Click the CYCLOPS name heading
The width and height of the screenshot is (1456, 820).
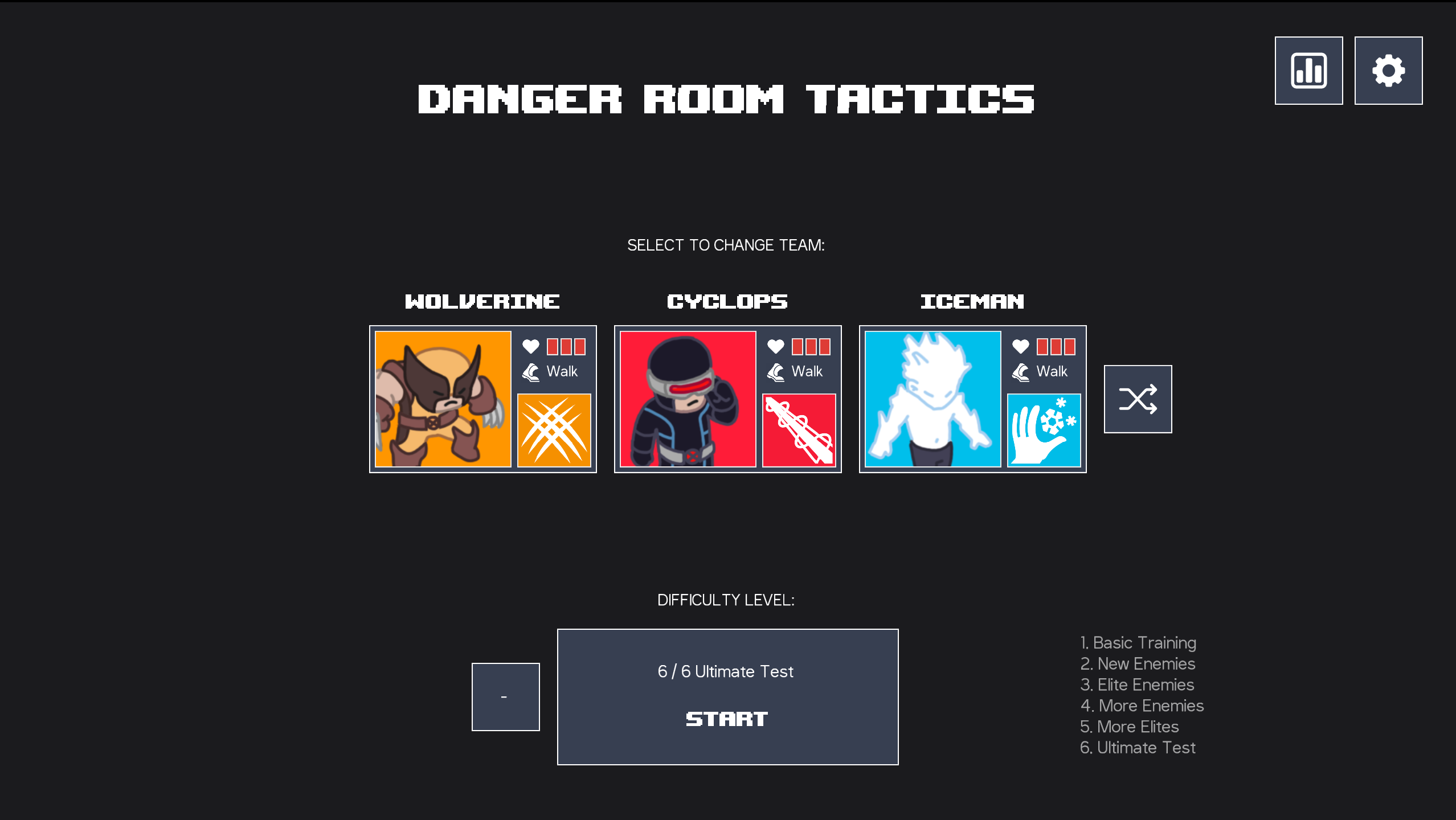point(727,301)
